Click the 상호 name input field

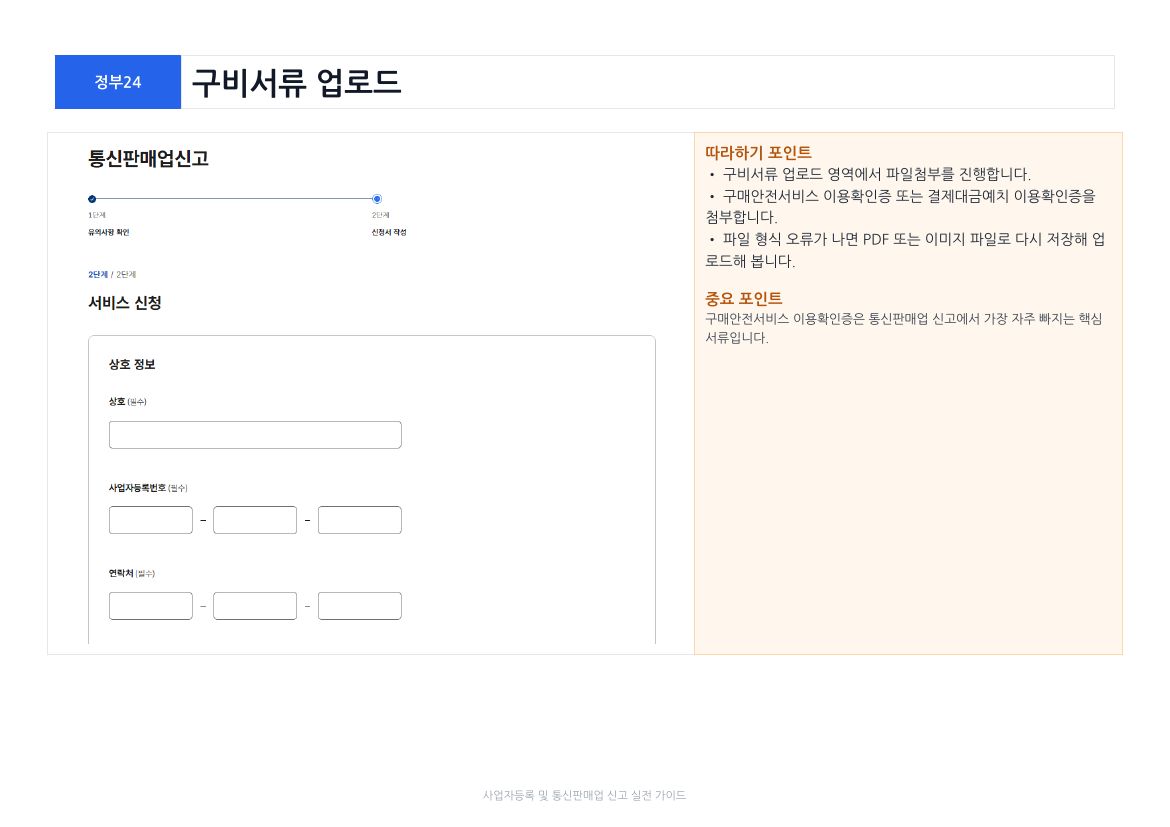(x=255, y=434)
